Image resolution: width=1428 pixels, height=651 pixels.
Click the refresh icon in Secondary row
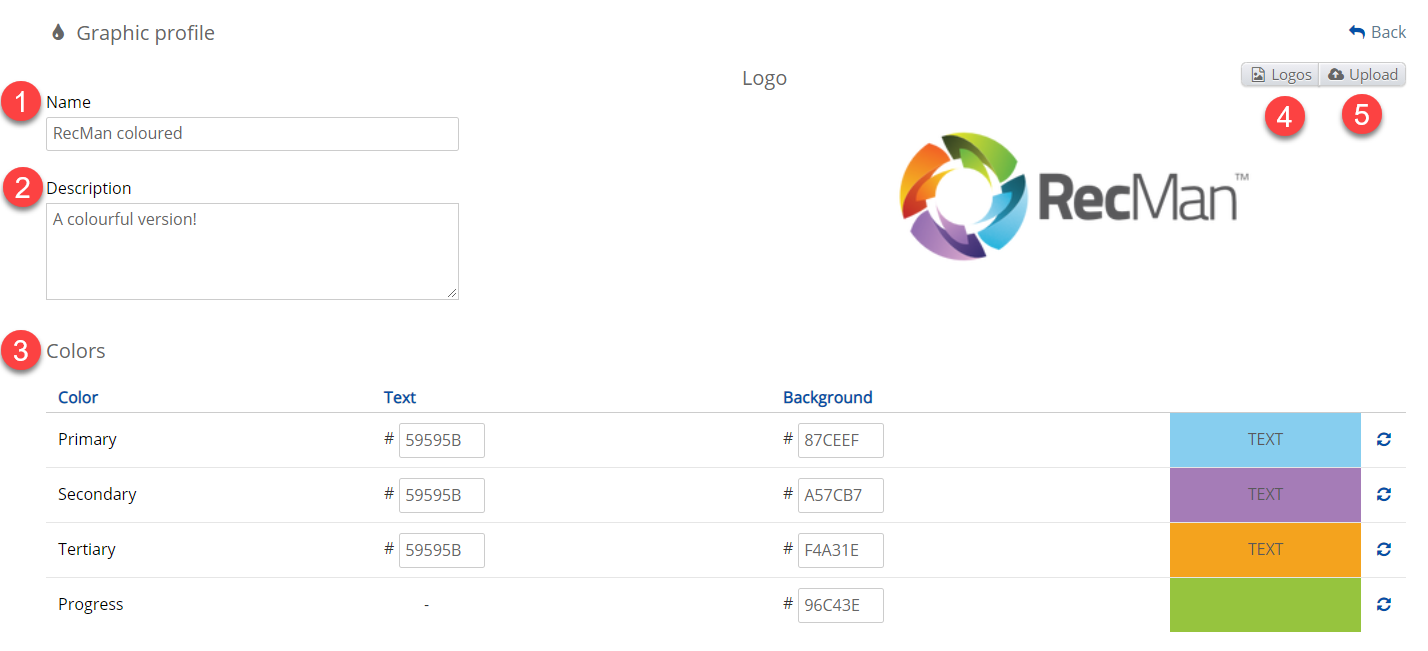click(x=1384, y=495)
